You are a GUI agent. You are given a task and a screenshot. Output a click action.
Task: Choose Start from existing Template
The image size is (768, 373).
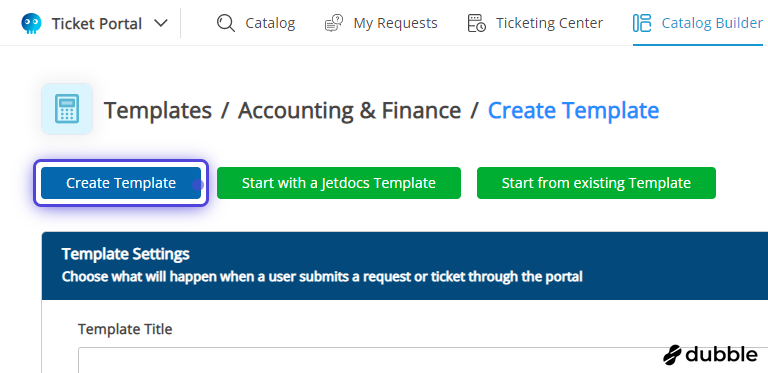coord(596,183)
